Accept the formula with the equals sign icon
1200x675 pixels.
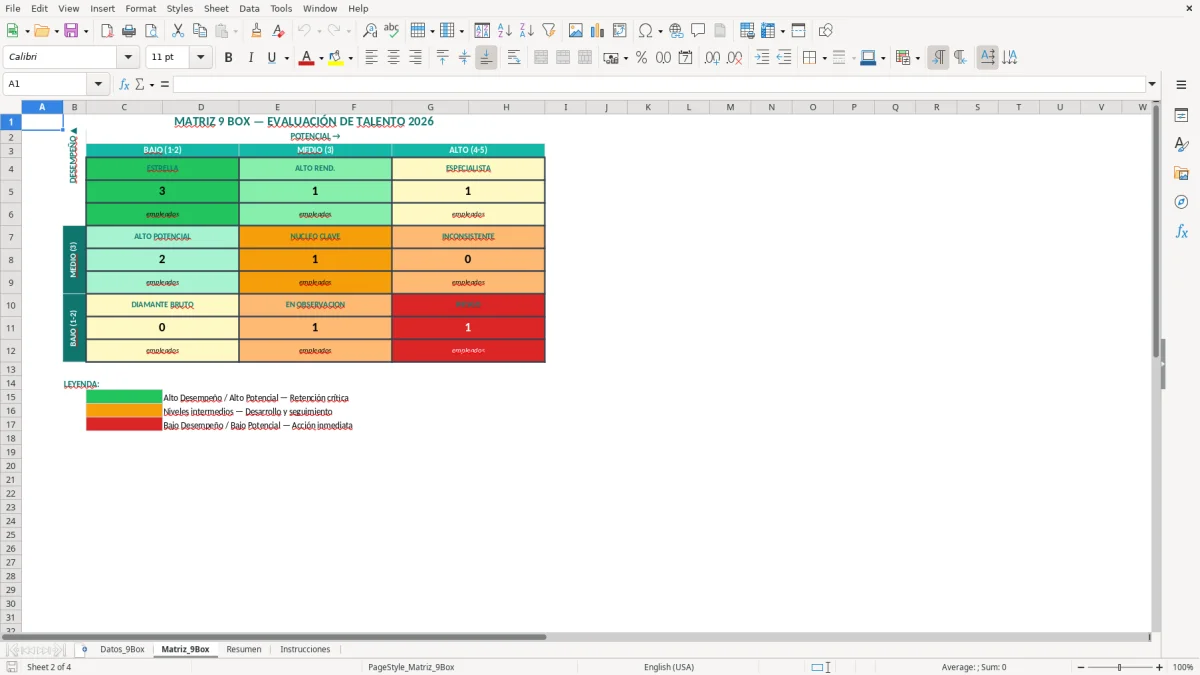coord(165,84)
